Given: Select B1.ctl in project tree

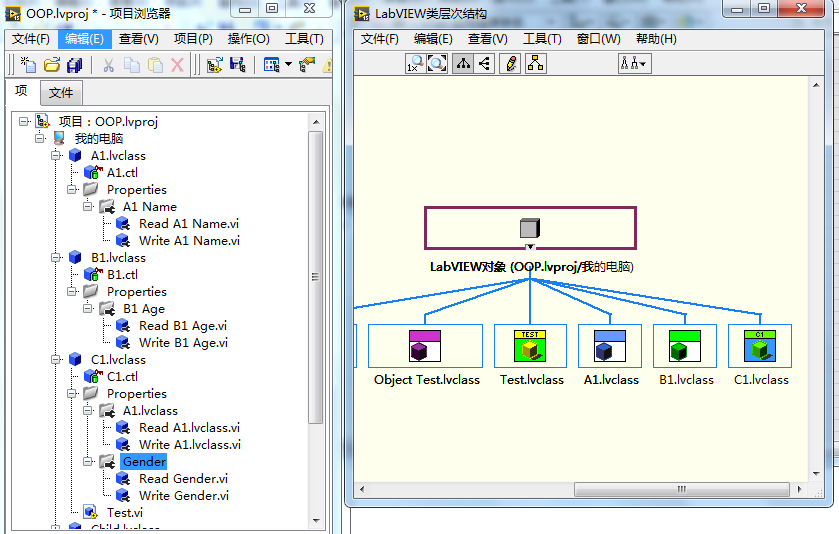Looking at the screenshot, I should 122,274.
